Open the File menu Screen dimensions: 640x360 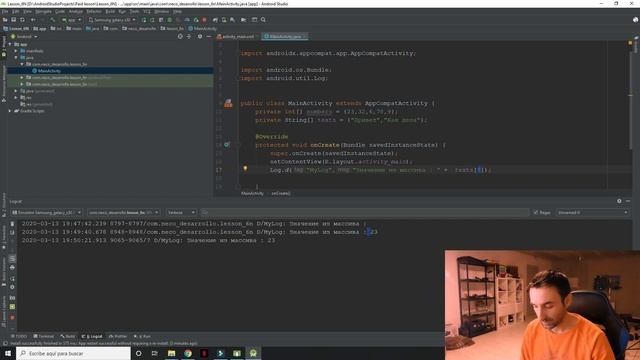pyautogui.click(x=5, y=11)
